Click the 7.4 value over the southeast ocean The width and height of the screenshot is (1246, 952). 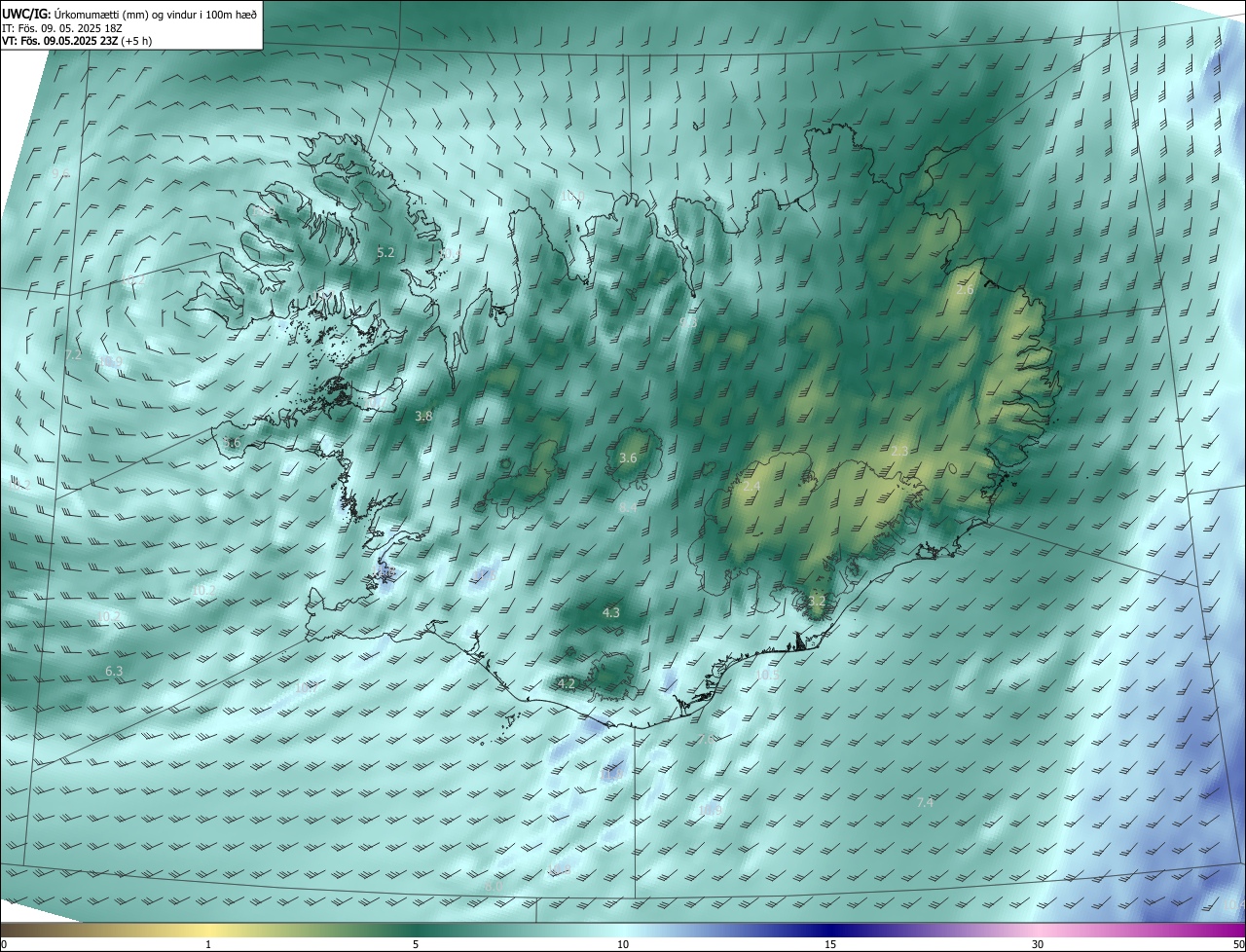tap(925, 802)
